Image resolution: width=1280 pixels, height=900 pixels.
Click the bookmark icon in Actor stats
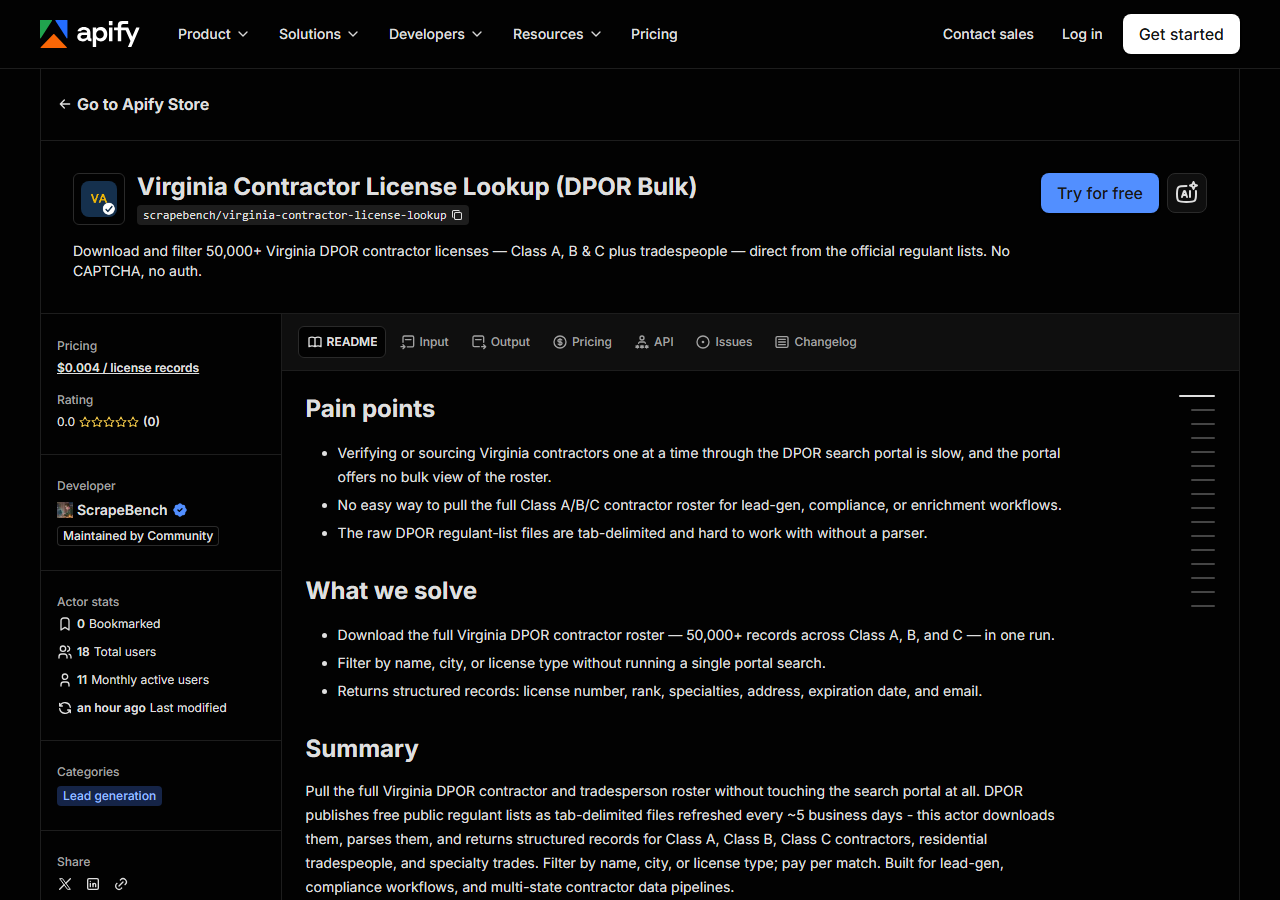(65, 624)
